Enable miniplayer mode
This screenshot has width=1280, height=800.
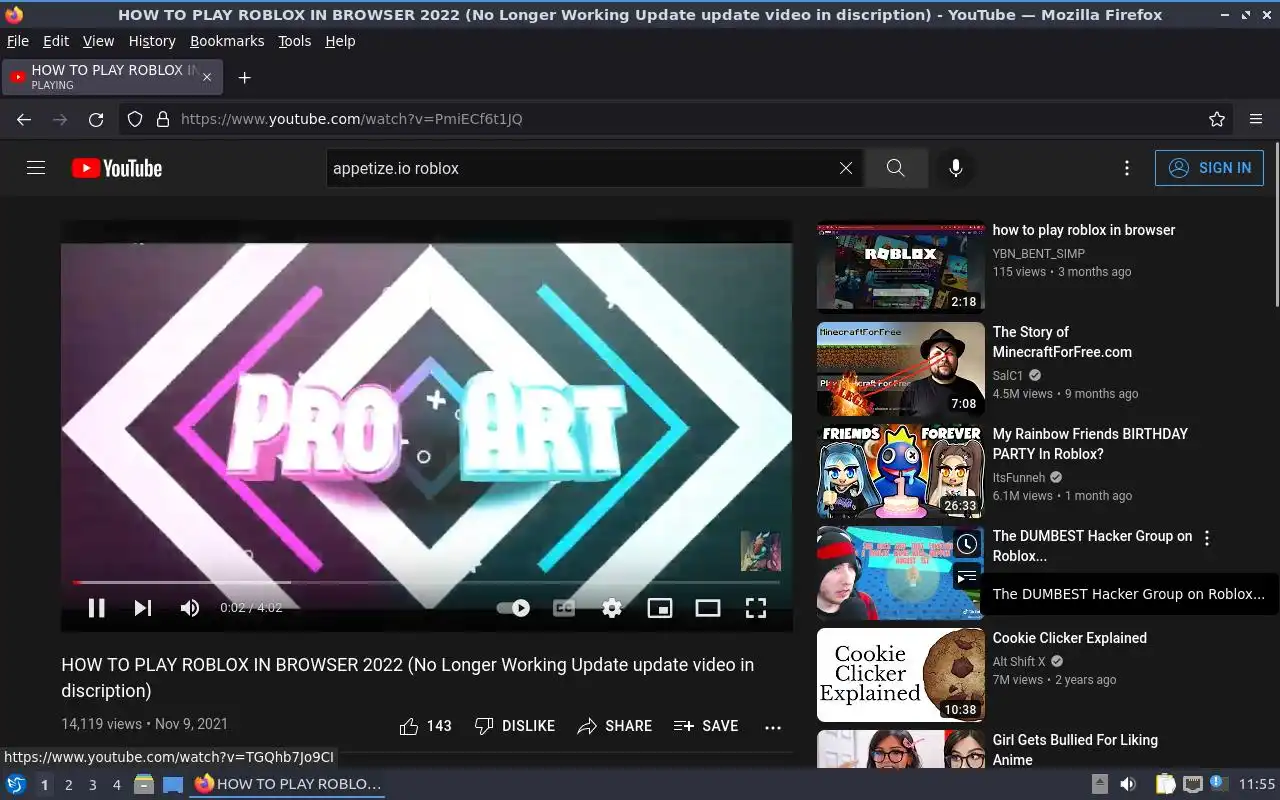660,608
